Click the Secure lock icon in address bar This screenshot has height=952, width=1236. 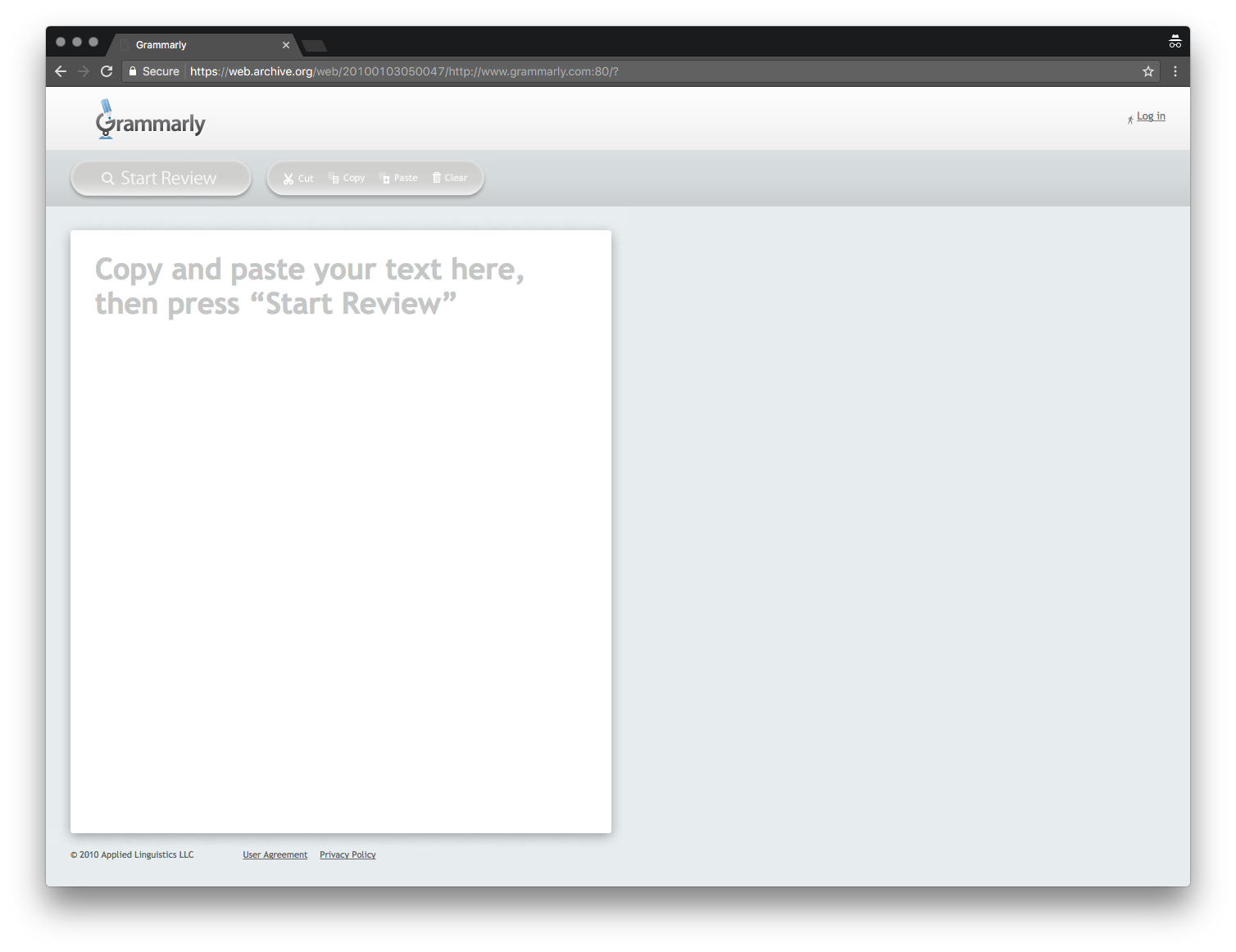(133, 71)
